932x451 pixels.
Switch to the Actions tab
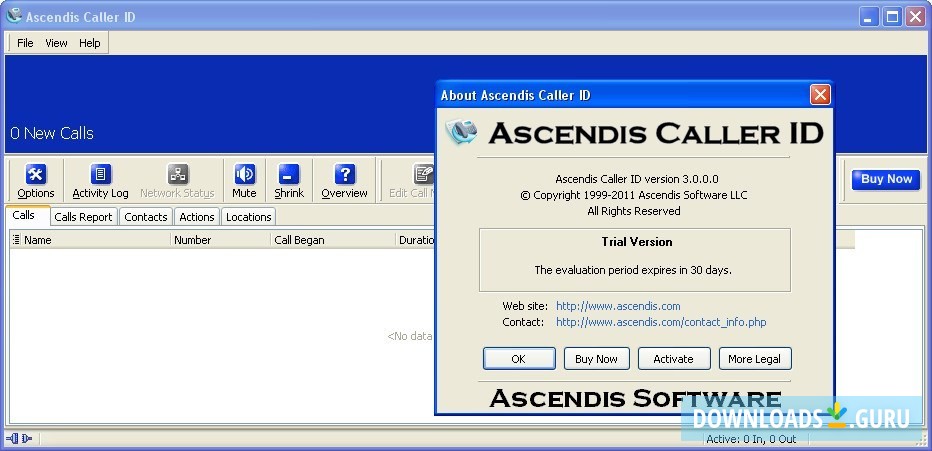197,217
